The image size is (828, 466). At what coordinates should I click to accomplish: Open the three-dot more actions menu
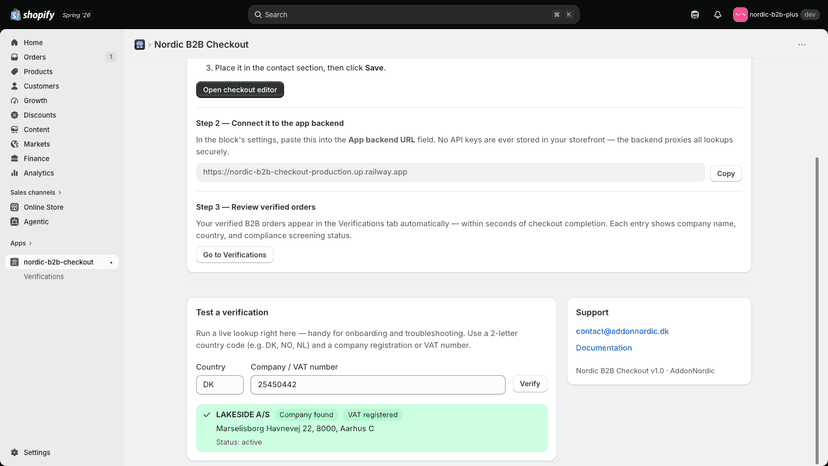tap(802, 45)
